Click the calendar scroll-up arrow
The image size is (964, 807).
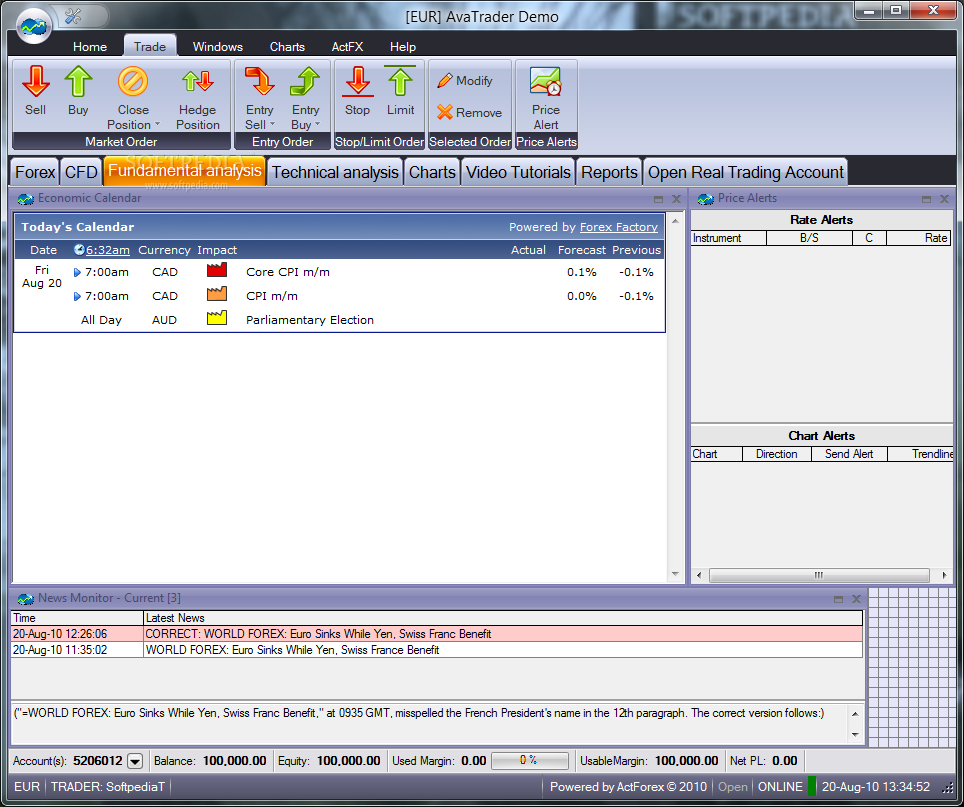[675, 220]
